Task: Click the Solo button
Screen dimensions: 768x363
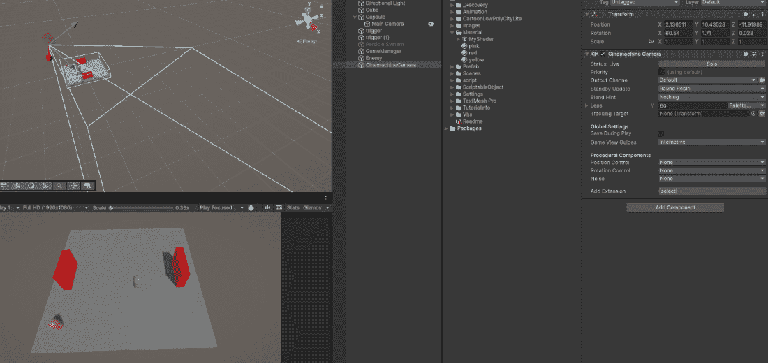Action: coord(712,64)
